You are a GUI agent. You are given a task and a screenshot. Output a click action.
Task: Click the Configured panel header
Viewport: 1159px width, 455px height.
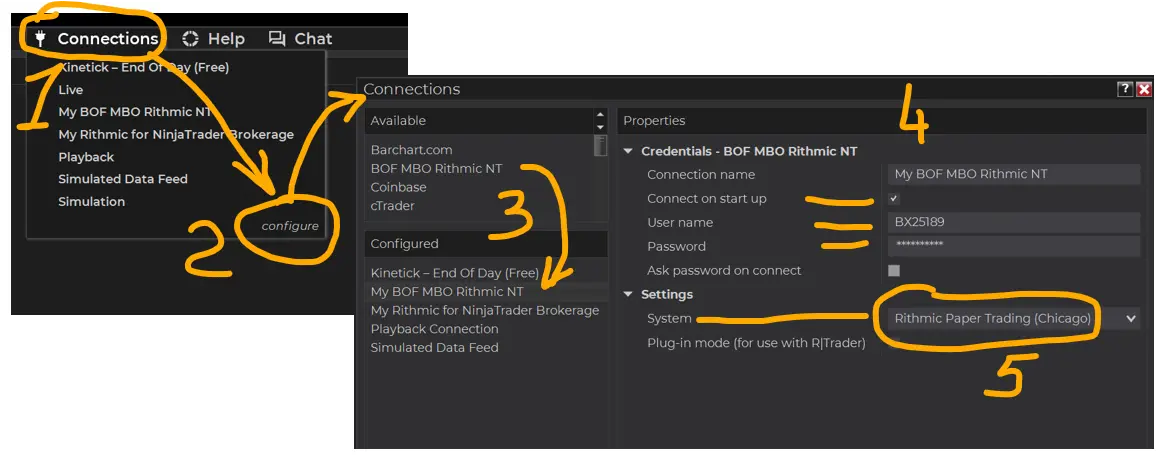coord(486,244)
